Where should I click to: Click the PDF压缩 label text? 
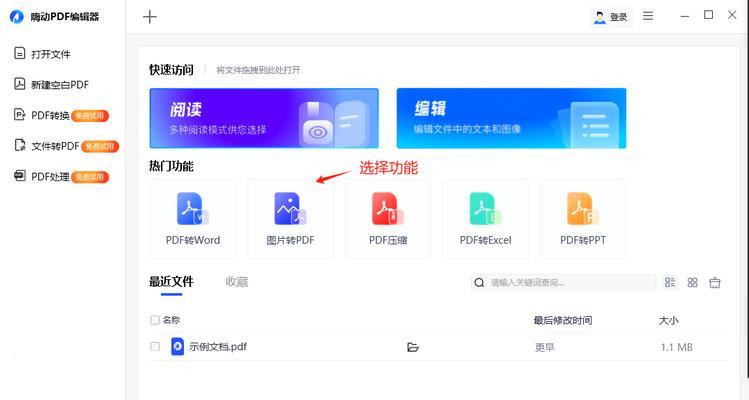click(388, 240)
